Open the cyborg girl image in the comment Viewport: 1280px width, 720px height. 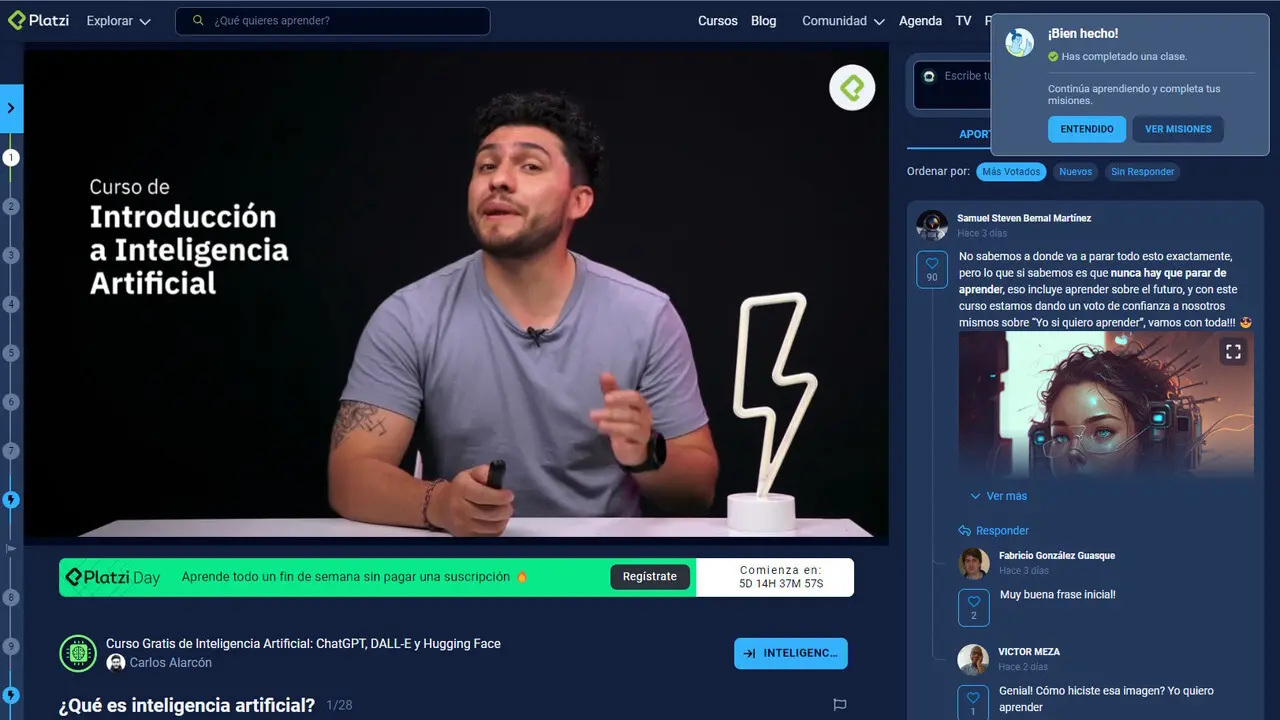coord(1106,405)
